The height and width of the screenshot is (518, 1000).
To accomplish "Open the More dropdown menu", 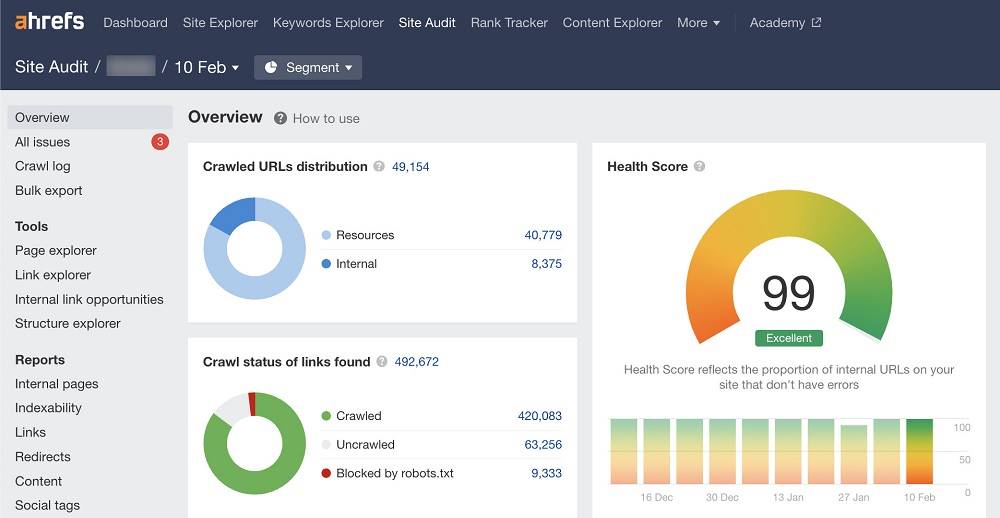I will pyautogui.click(x=698, y=22).
